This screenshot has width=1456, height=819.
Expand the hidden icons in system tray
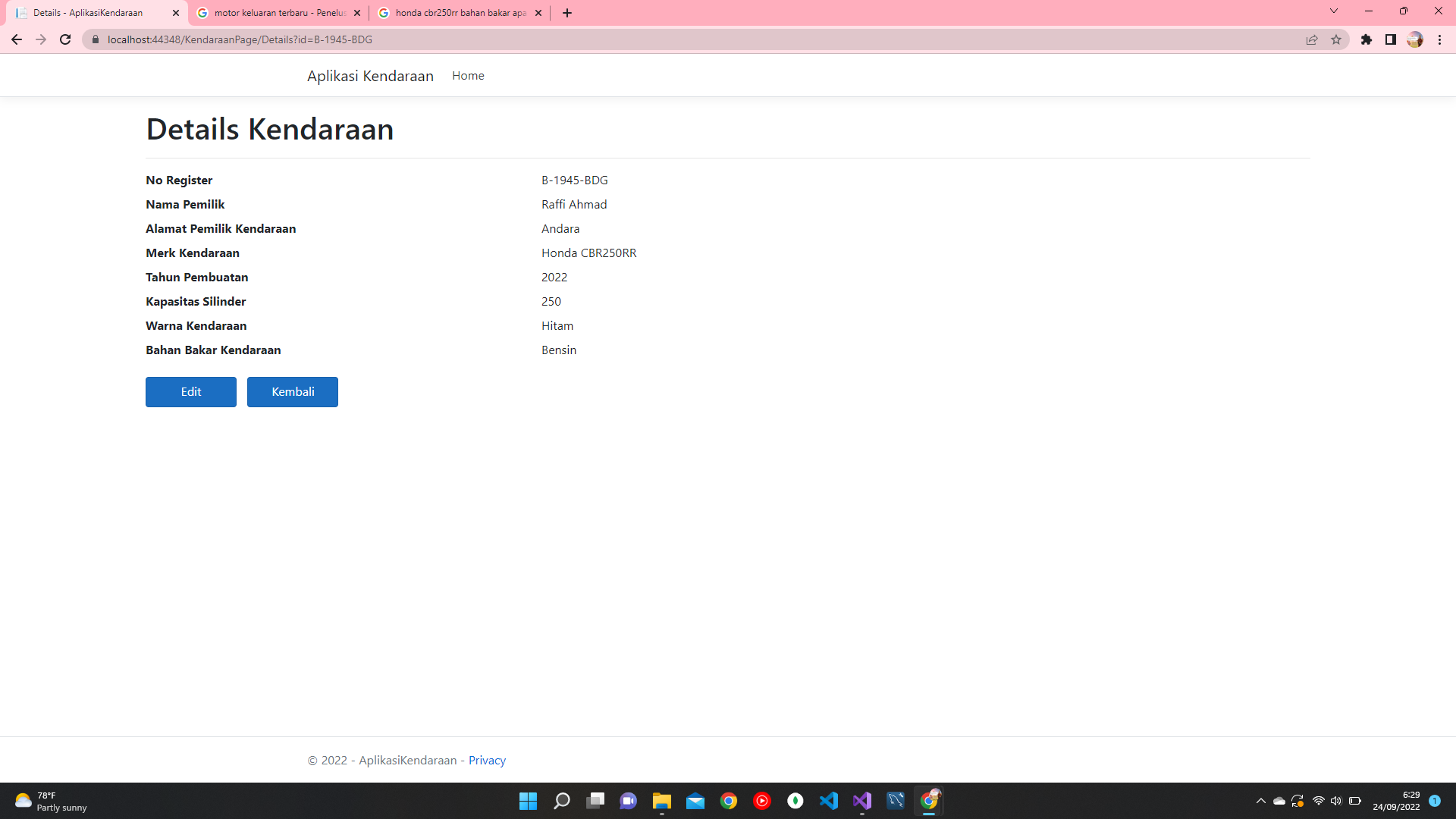pyautogui.click(x=1261, y=800)
